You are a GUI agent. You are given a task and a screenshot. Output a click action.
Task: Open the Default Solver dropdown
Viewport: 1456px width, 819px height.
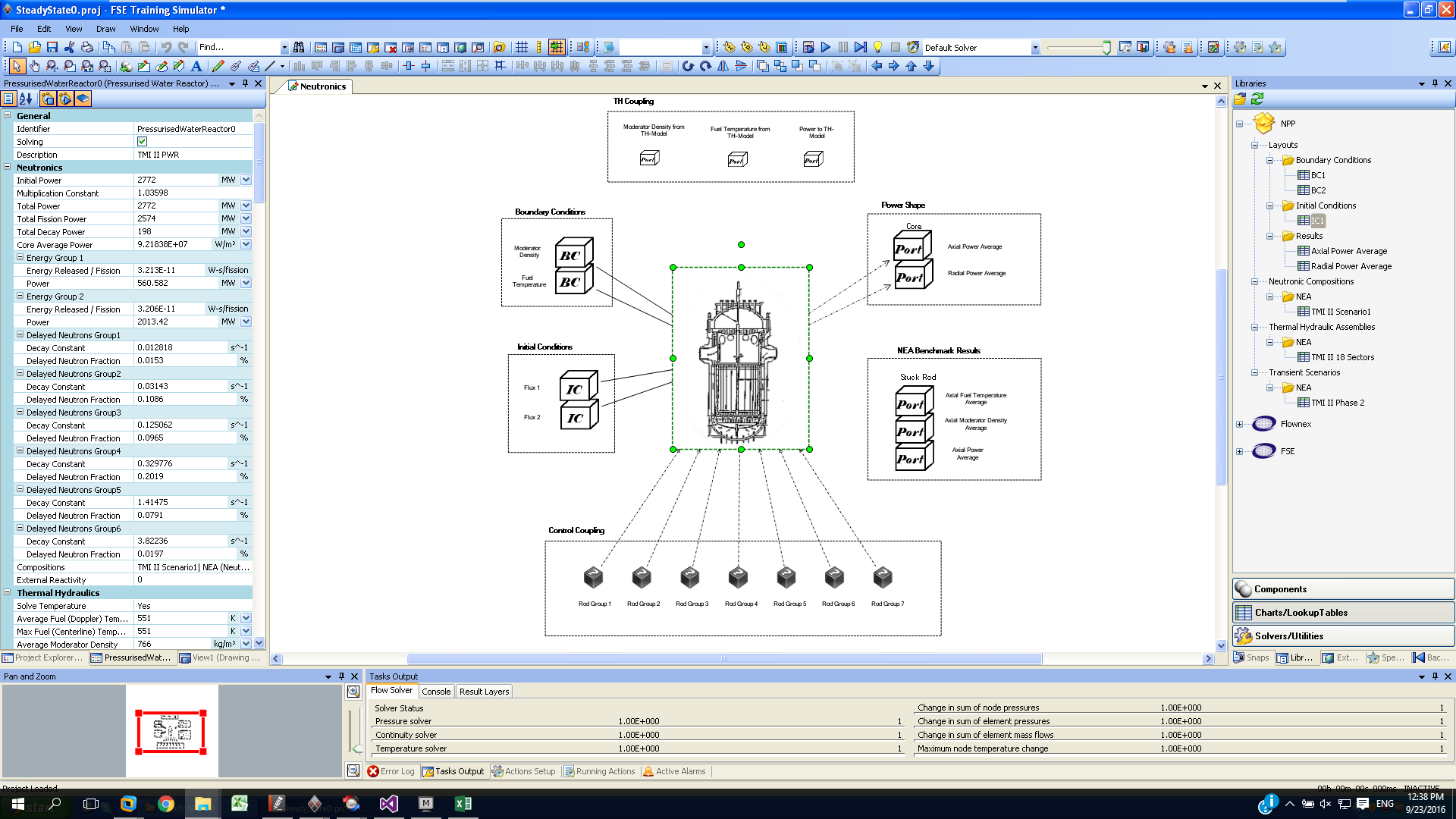[x=1034, y=48]
